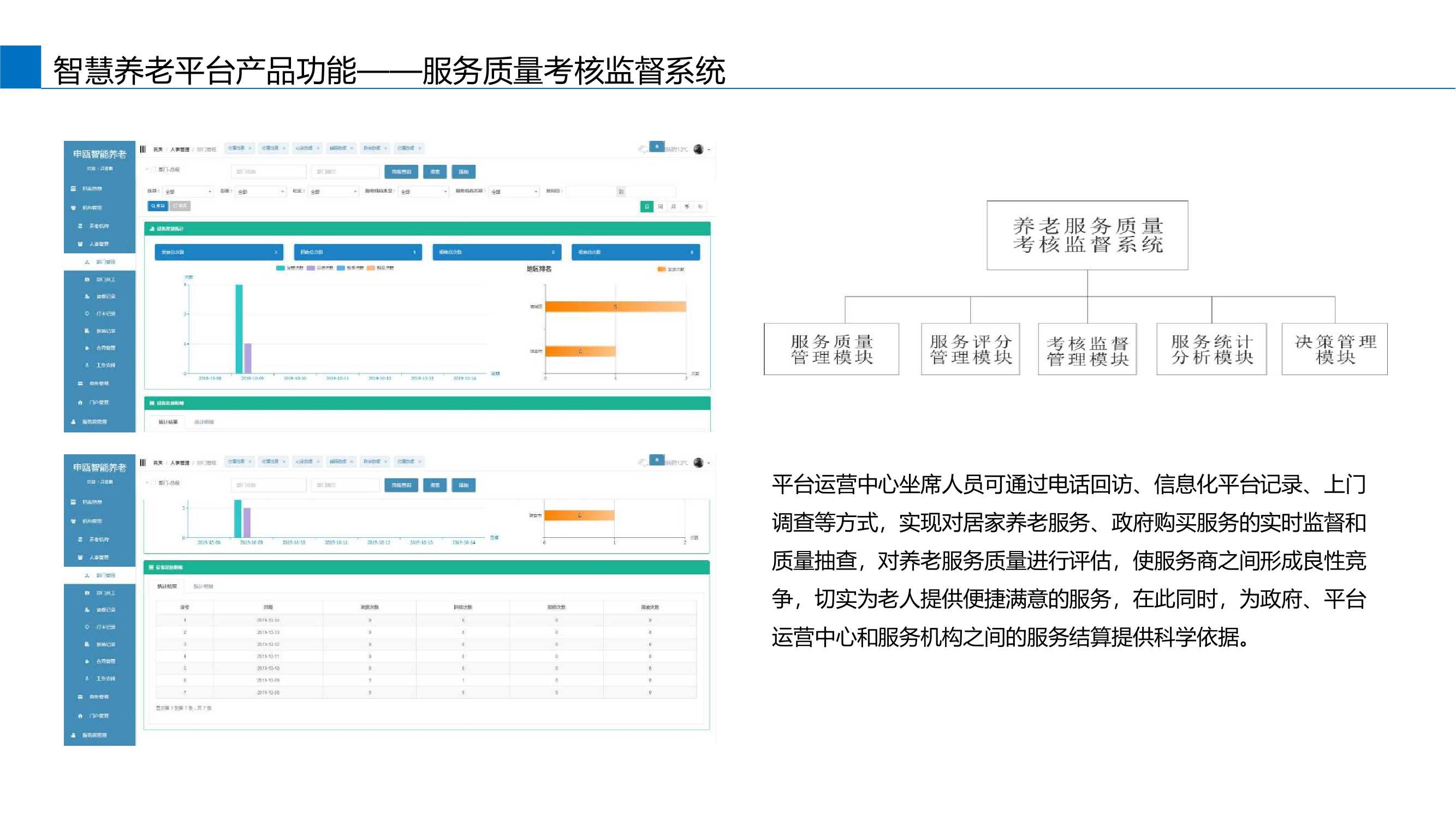1456x819 pixels.
Task: Open the 服务机构类型 dropdown
Action: tap(423, 192)
